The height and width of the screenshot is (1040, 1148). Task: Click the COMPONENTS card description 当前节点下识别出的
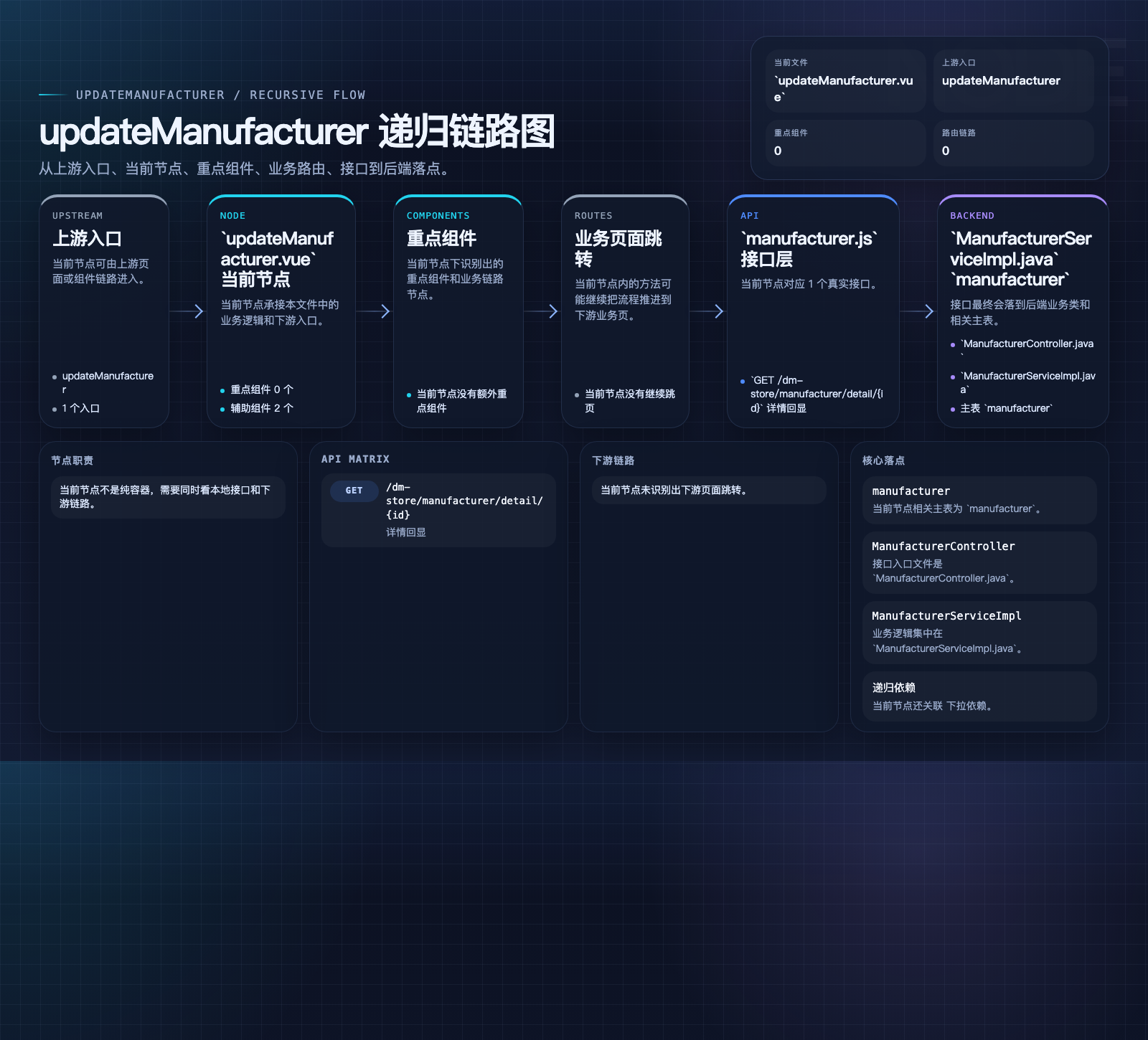coord(456,279)
